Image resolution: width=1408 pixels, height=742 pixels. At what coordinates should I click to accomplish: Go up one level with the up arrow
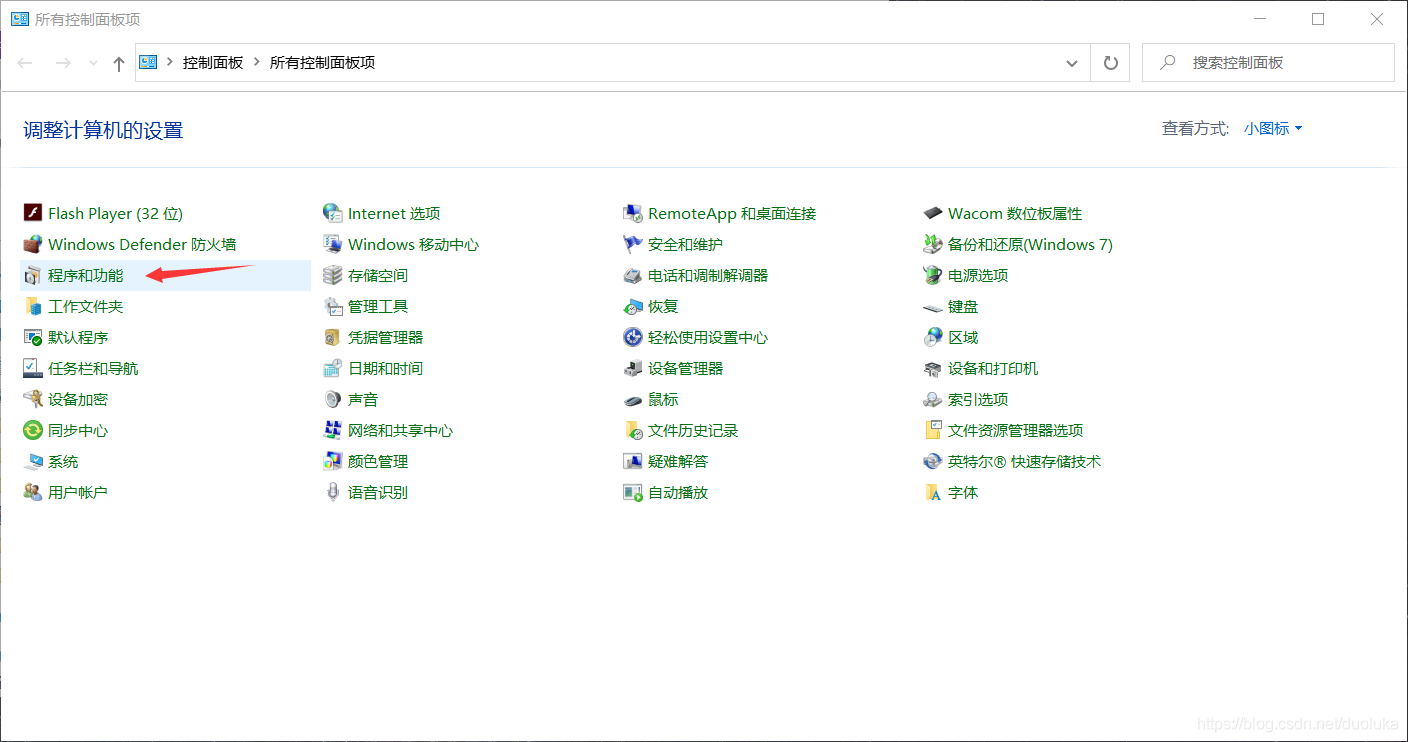point(119,63)
